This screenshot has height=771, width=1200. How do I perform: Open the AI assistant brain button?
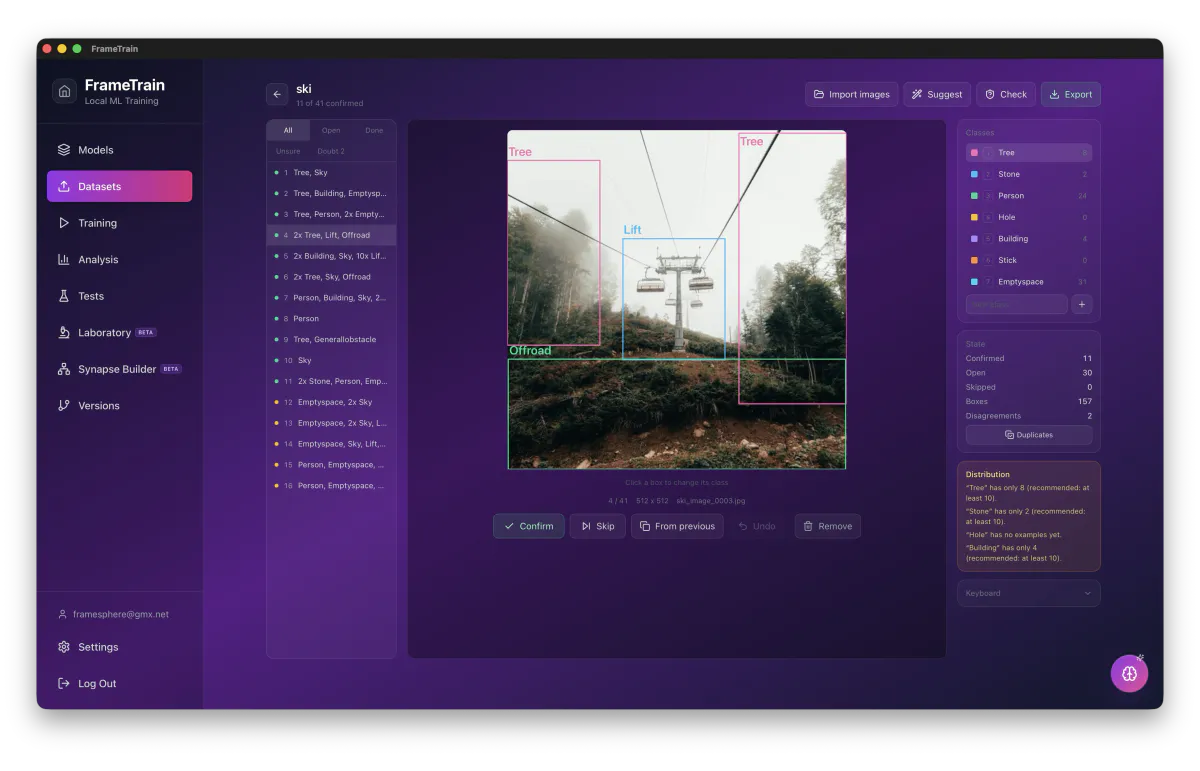(1129, 674)
